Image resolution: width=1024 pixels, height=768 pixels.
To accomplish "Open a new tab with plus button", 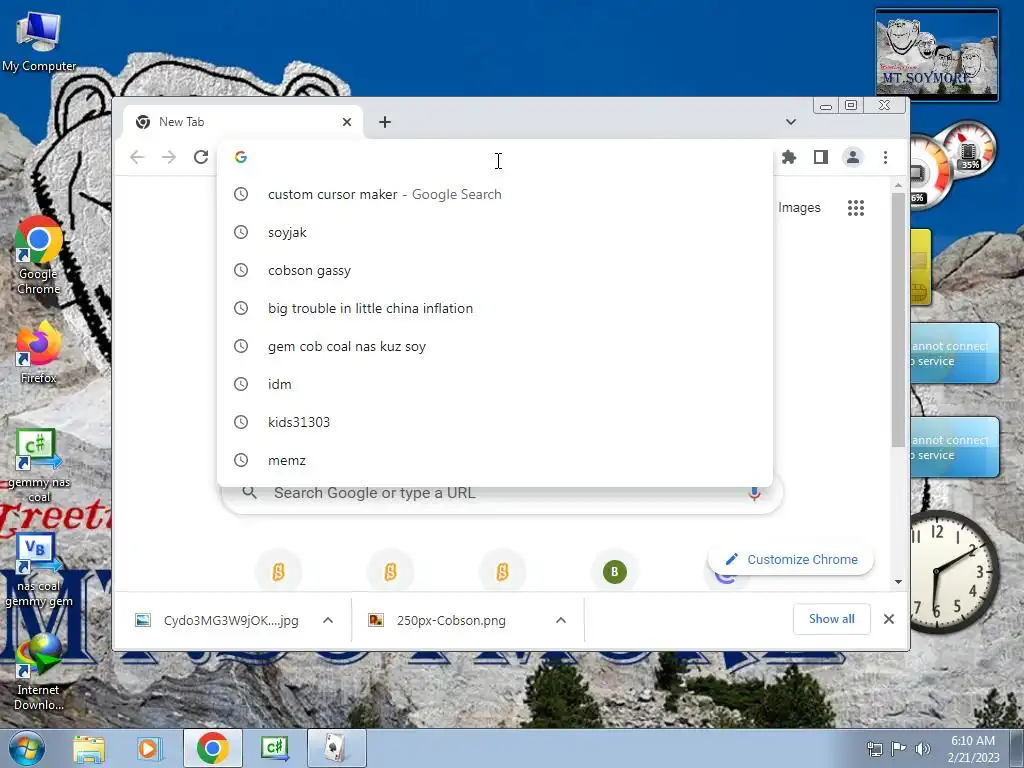I will point(385,122).
